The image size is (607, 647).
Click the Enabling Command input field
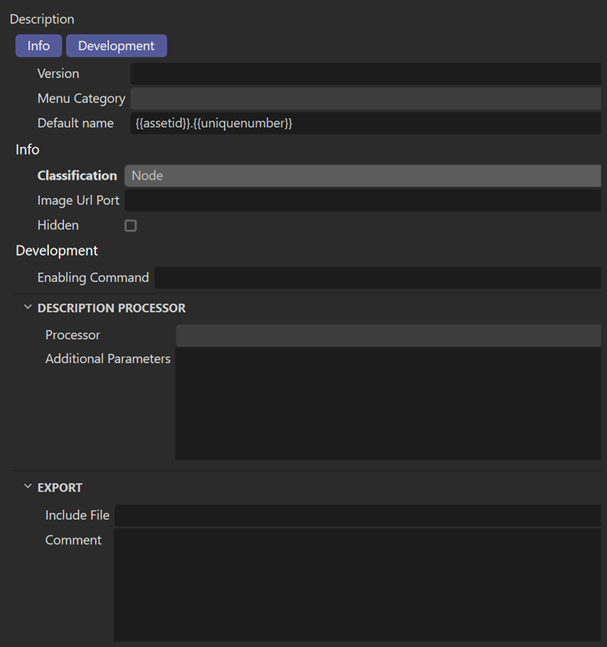pyautogui.click(x=377, y=278)
